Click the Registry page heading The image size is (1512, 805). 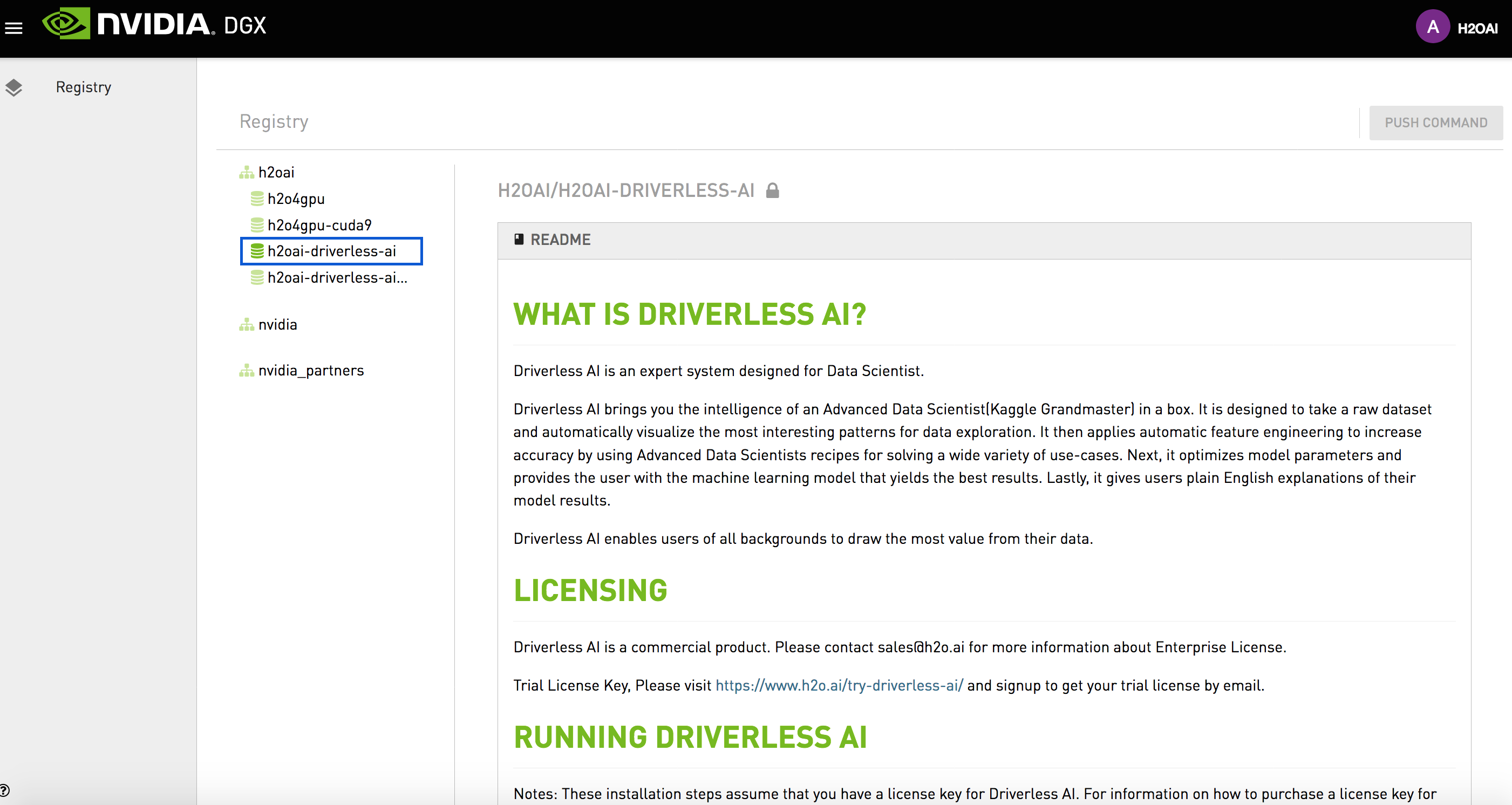[274, 121]
